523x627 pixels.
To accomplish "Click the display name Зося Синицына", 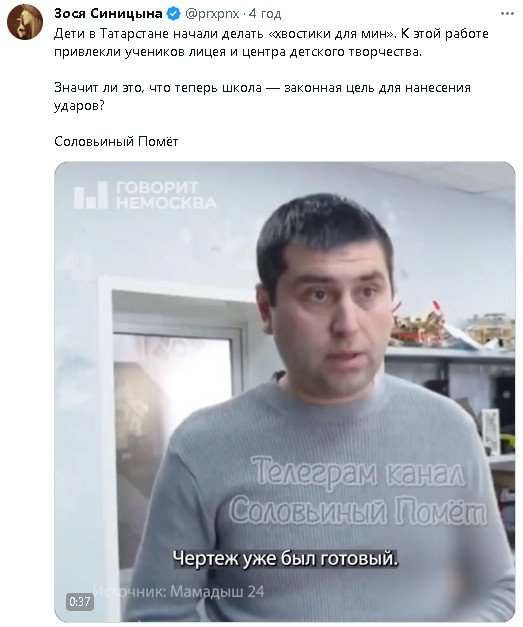I will [108, 14].
